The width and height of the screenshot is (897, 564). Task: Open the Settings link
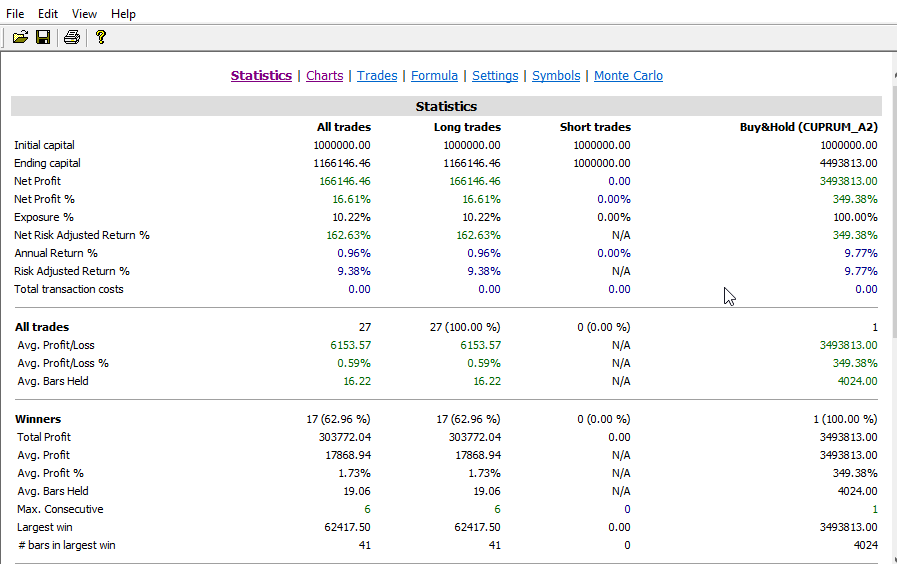tap(495, 76)
